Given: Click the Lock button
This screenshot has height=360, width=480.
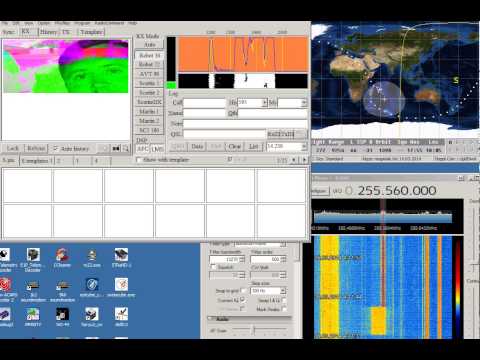Looking at the screenshot, I should click(13, 148).
